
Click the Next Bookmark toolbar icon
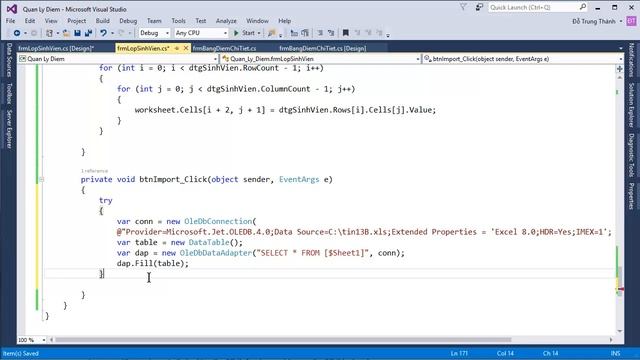click(x=368, y=33)
